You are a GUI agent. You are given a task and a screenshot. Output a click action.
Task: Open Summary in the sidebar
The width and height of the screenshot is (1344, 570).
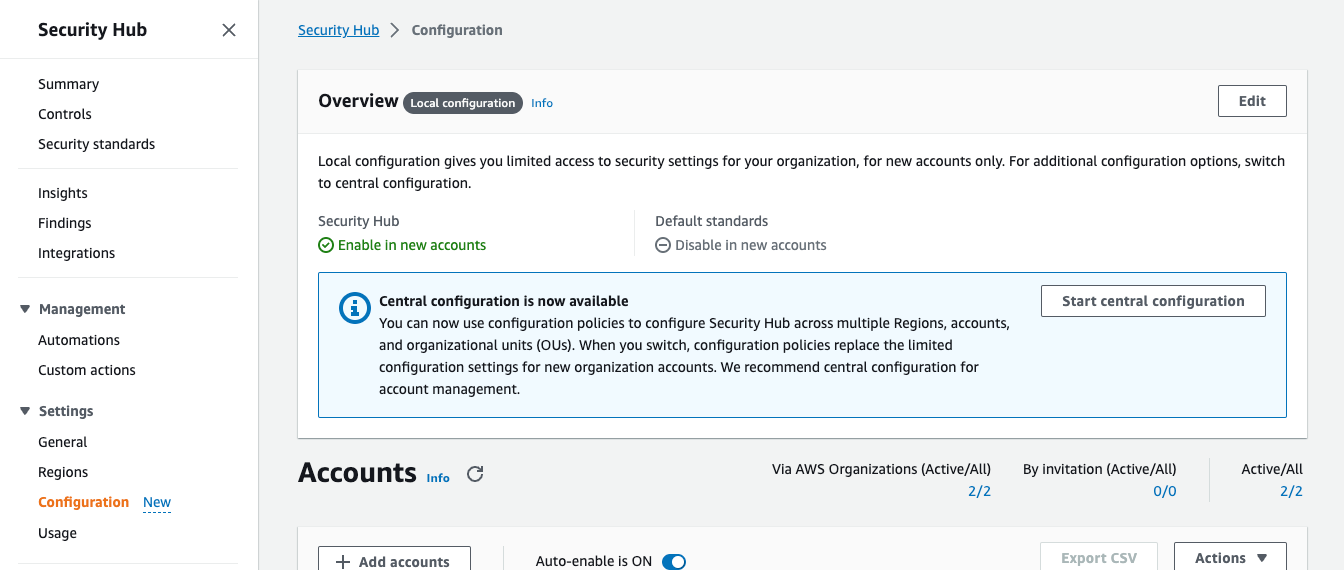click(68, 84)
